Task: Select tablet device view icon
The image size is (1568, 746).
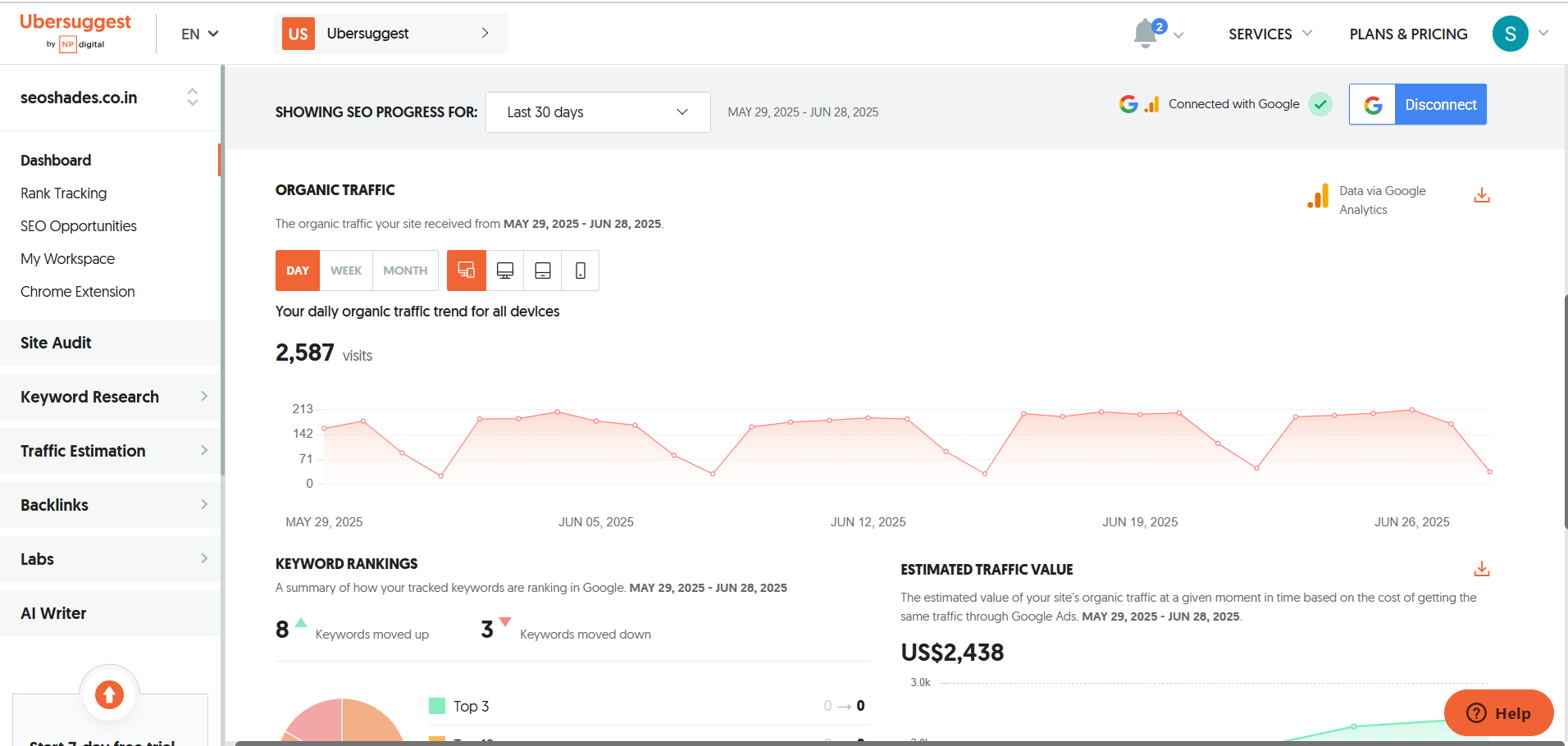Action: coord(543,271)
